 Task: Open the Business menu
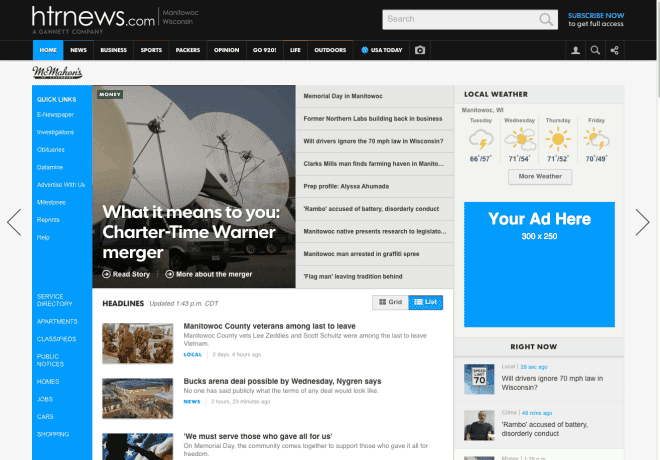tap(113, 50)
